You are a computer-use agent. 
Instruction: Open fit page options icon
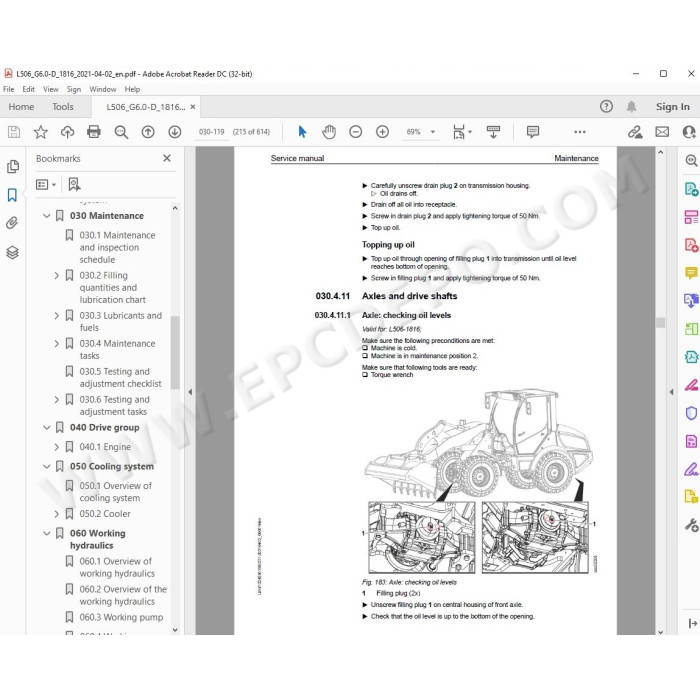[462, 132]
